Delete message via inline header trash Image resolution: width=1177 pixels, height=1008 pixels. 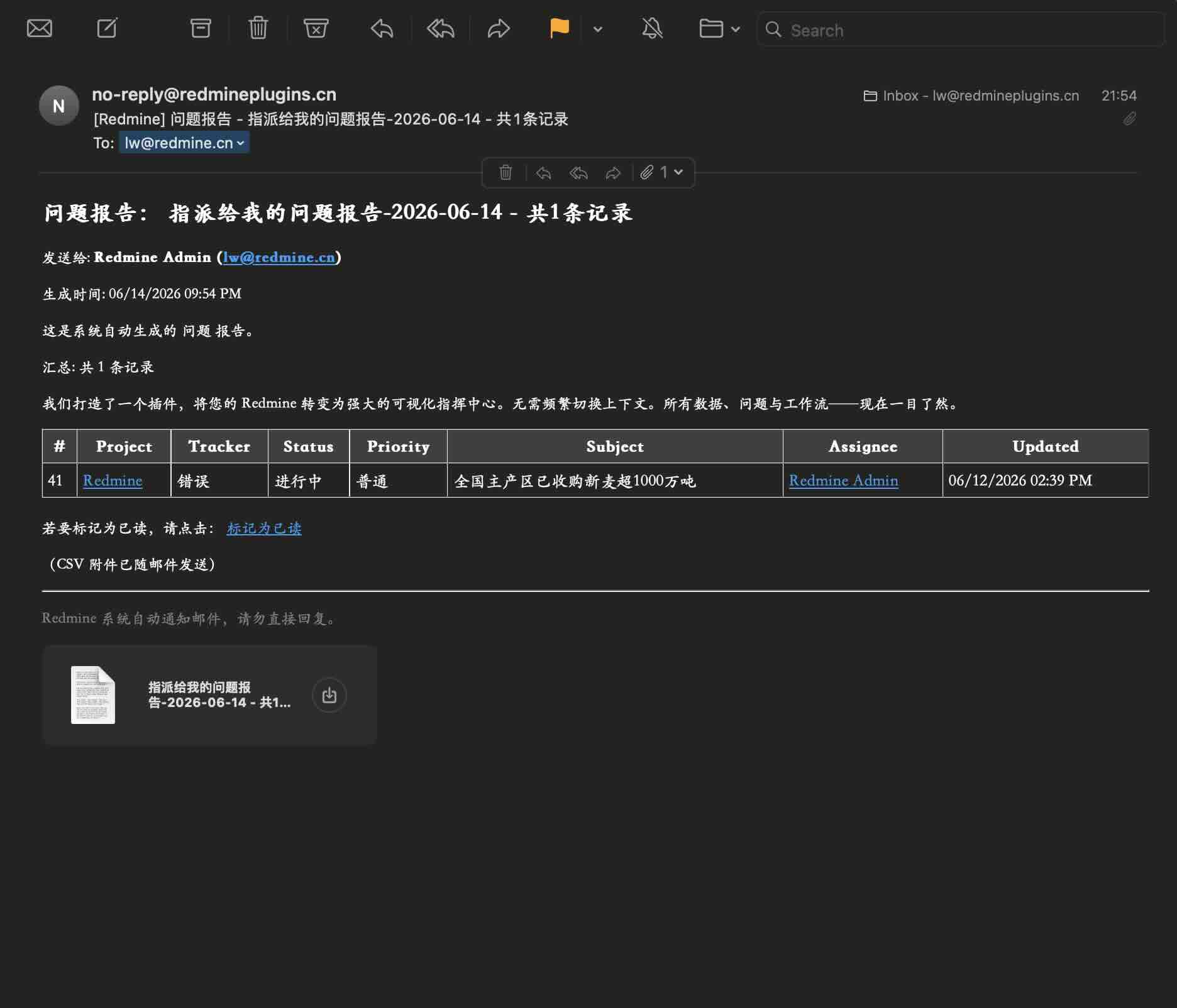(506, 172)
